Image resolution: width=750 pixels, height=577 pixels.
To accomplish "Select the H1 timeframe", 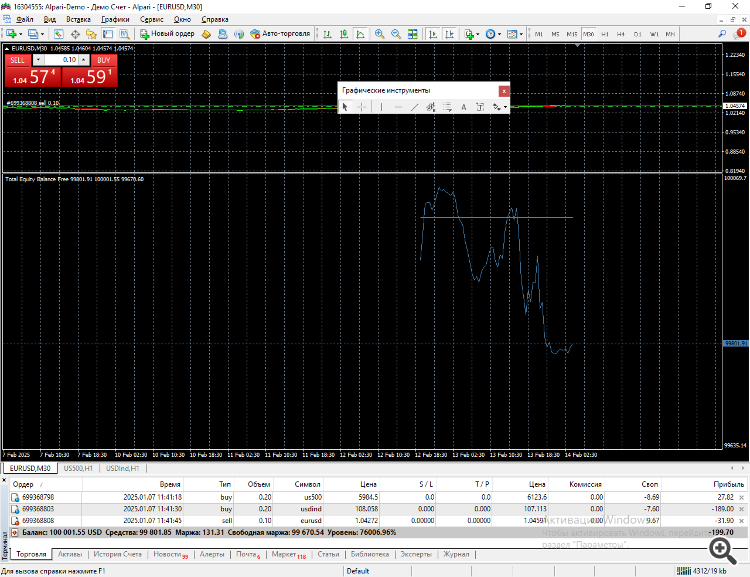I will [605, 34].
